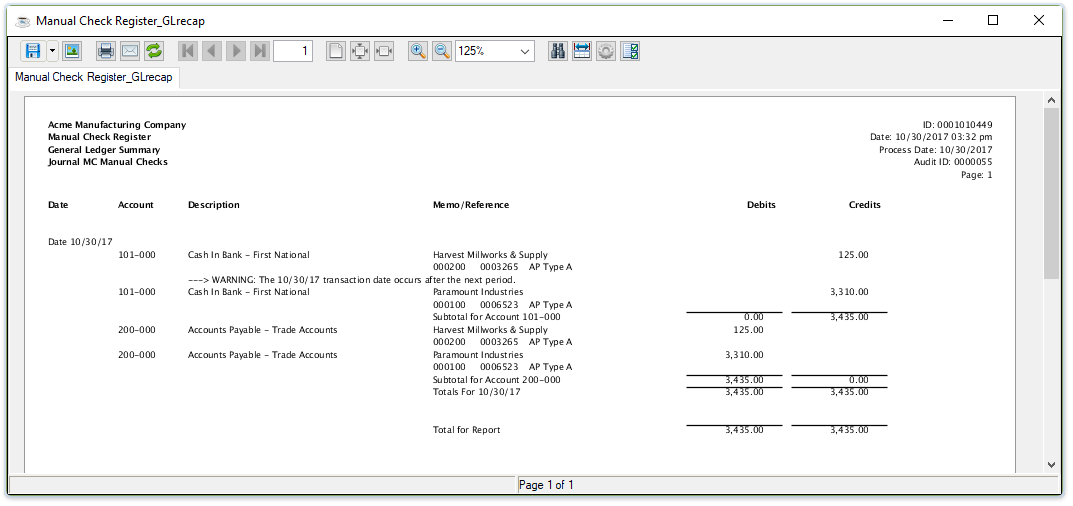Click 'Totals For 10/30/17' text

pyautogui.click(x=476, y=392)
